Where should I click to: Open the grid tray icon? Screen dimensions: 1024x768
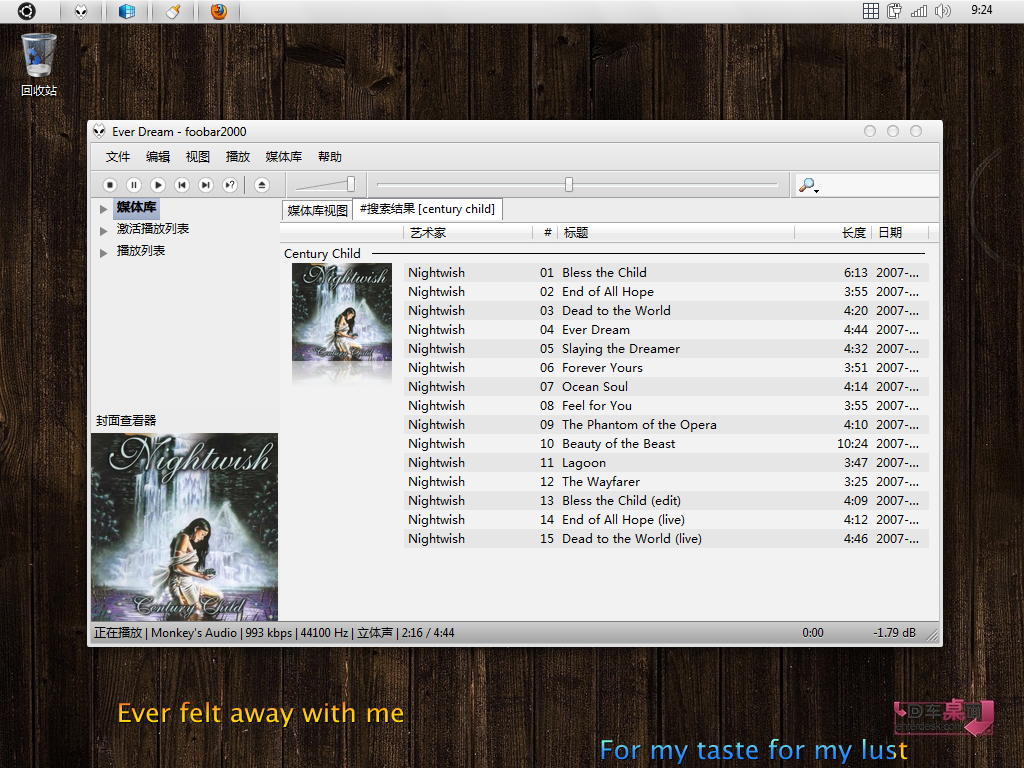(x=871, y=10)
